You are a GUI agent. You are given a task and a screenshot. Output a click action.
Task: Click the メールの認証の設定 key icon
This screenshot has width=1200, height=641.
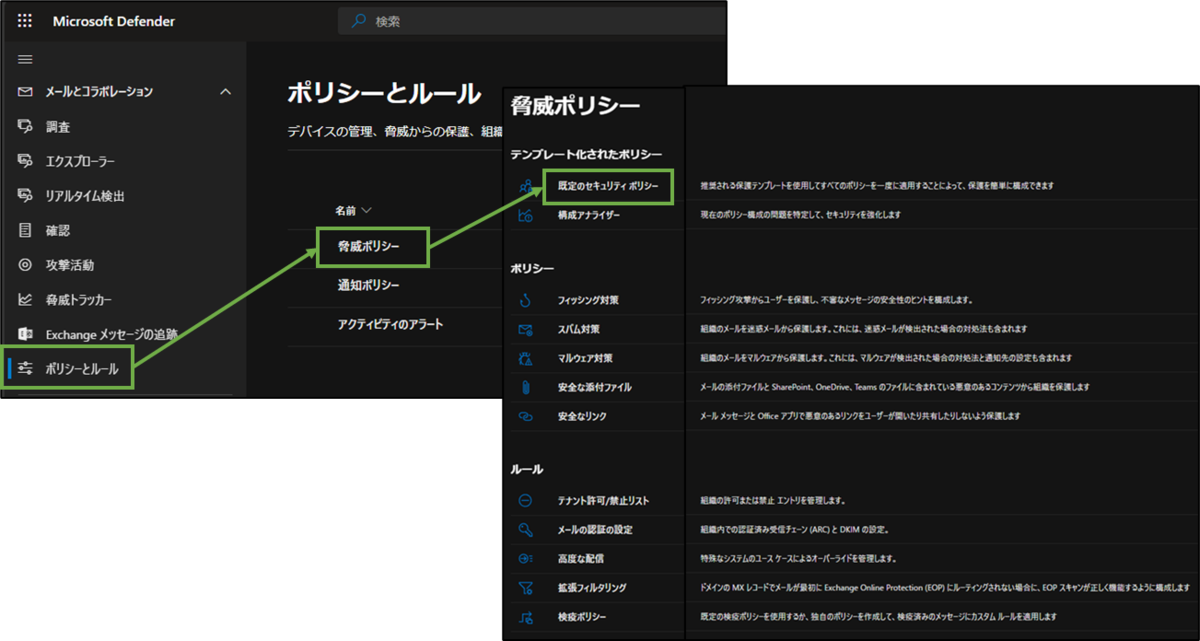(525, 529)
